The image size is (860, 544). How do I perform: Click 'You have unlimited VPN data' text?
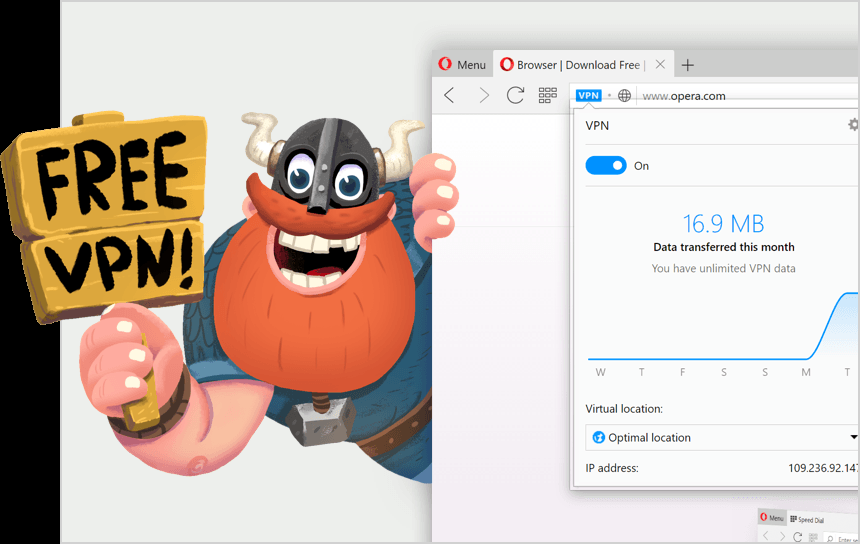tap(723, 268)
